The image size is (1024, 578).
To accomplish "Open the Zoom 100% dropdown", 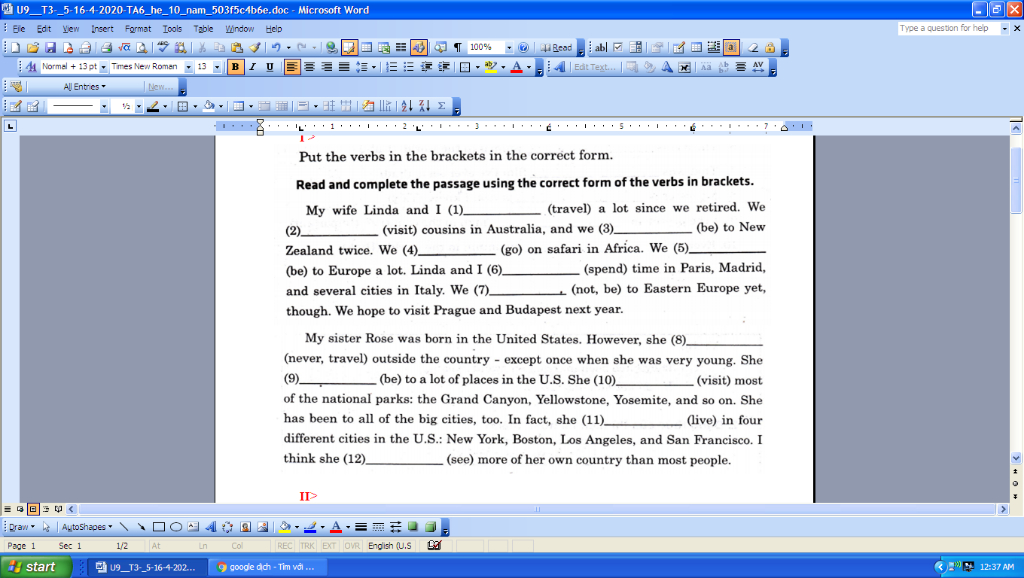I will tap(509, 48).
